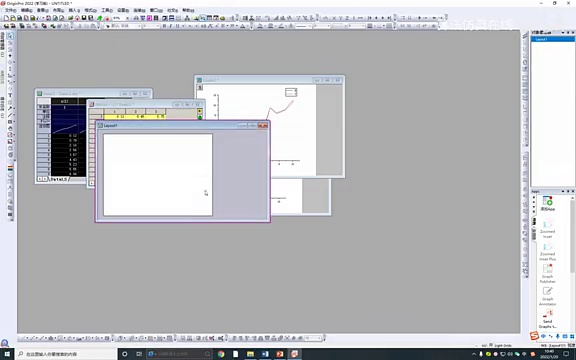Open Chrome from the taskbar

(221, 354)
